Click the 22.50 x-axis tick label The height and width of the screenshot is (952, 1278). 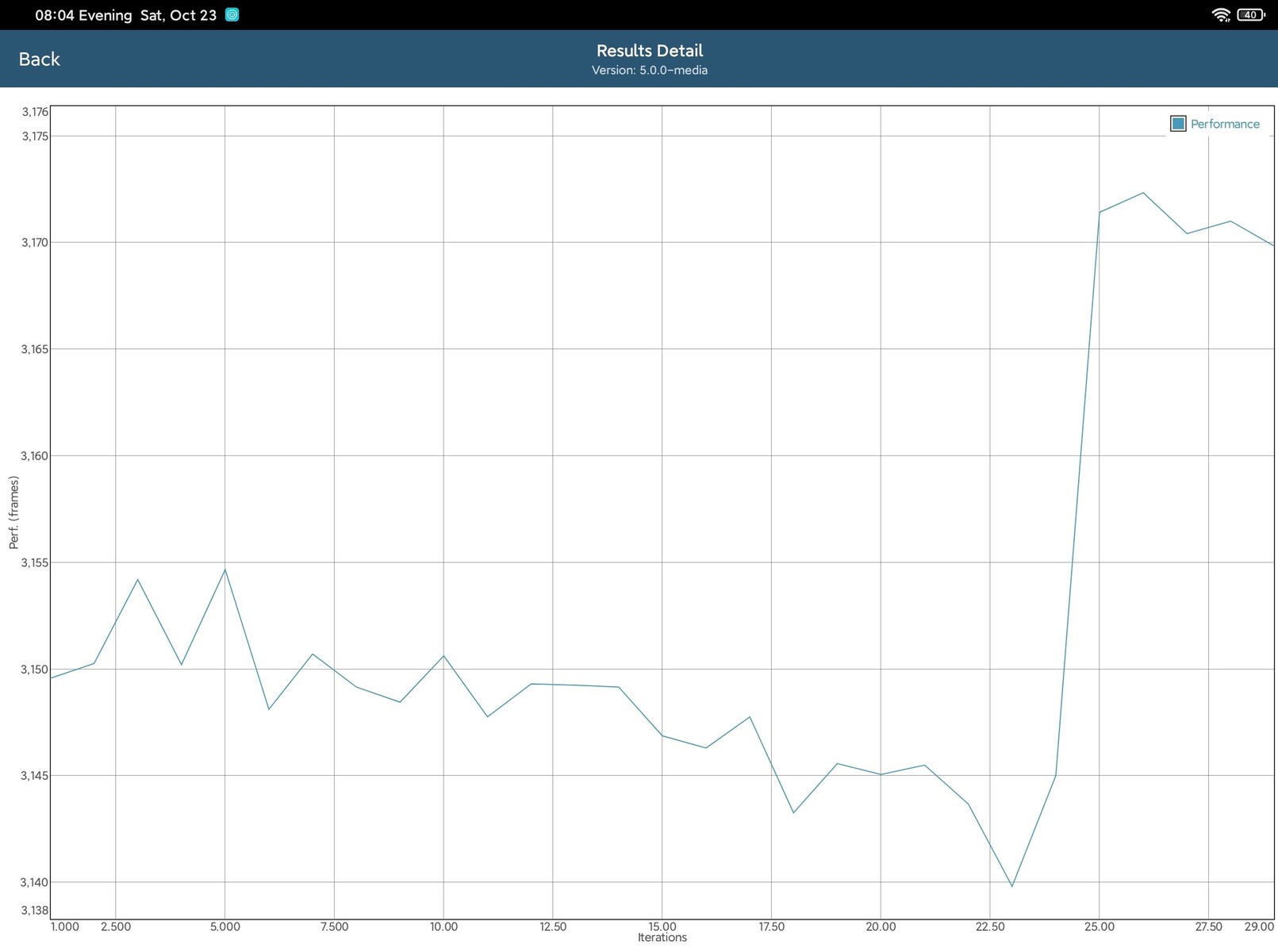pyautogui.click(x=990, y=927)
